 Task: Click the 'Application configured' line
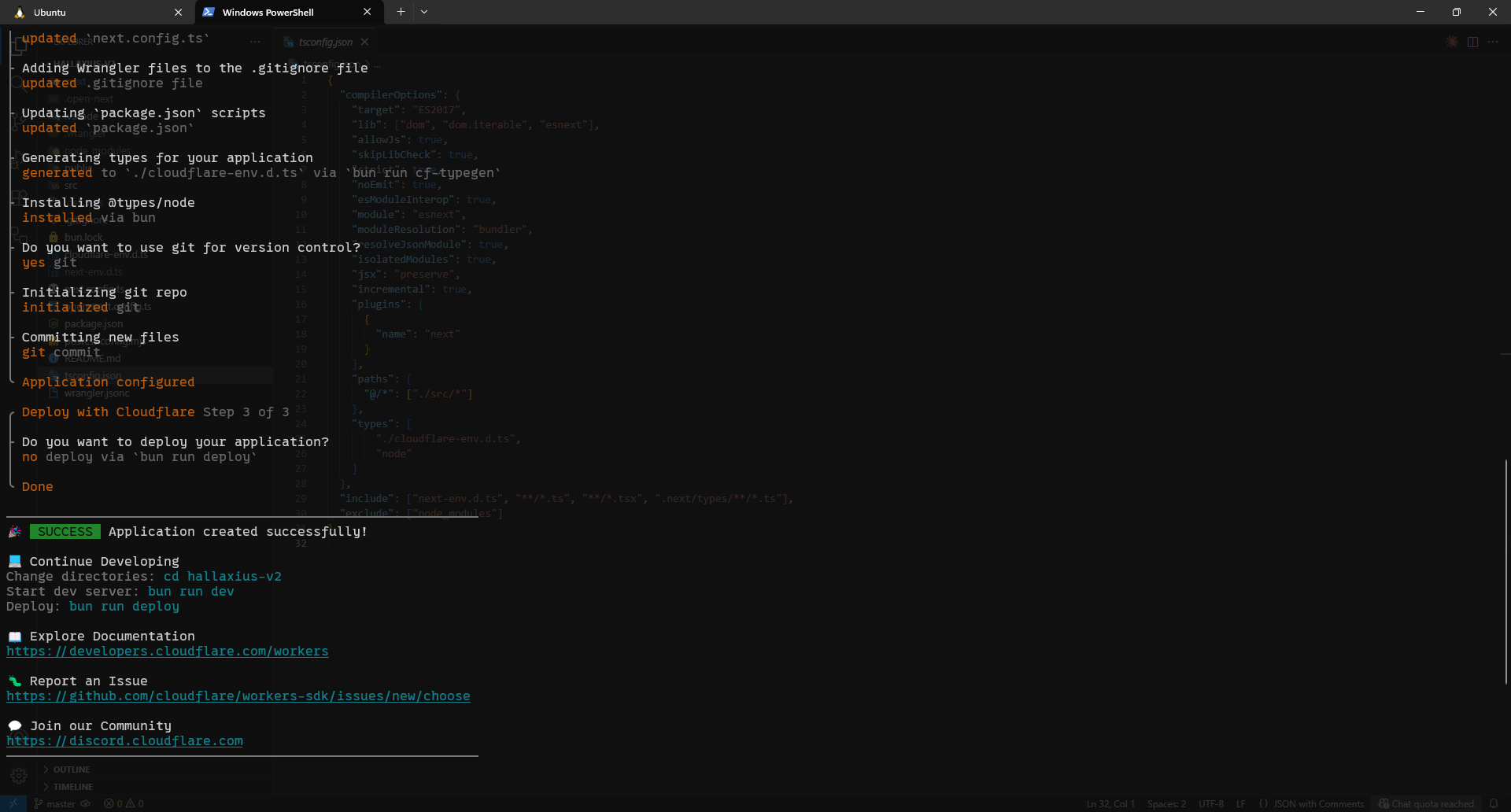108,382
